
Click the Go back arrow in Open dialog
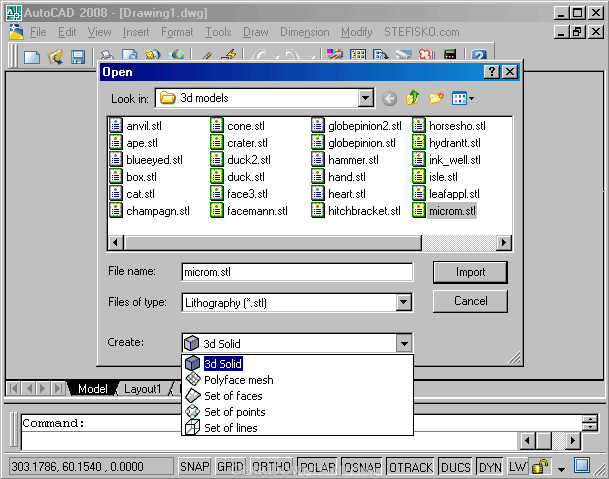[x=389, y=99]
